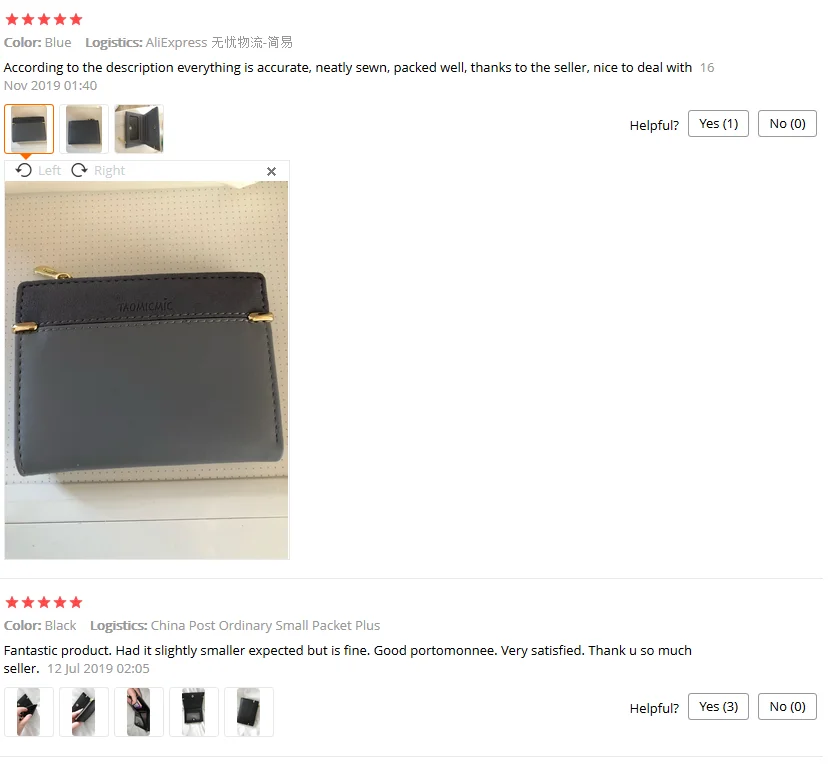The height and width of the screenshot is (766, 837).
Task: Click the enlarged grey wallet photo
Action: click(147, 370)
